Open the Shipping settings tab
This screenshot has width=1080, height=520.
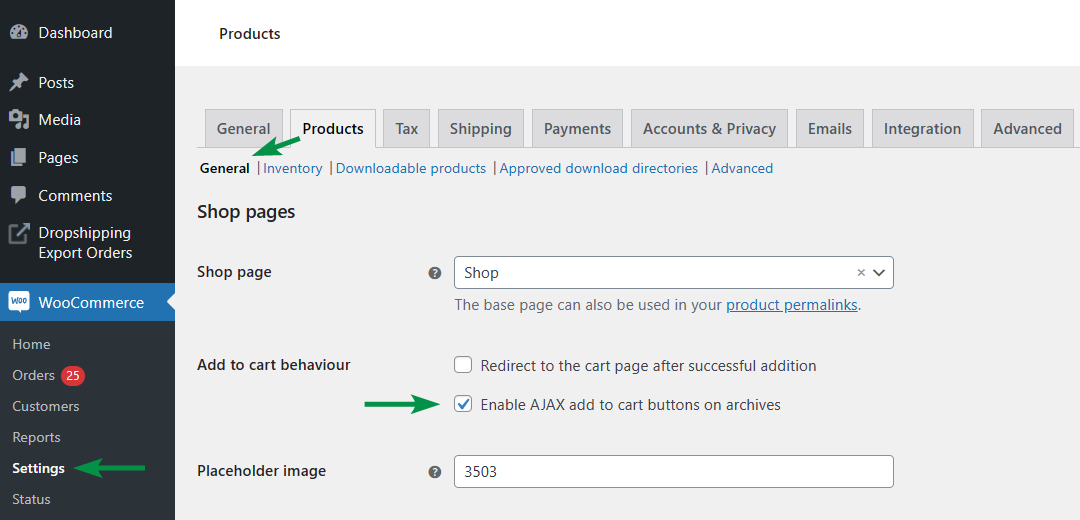481,129
